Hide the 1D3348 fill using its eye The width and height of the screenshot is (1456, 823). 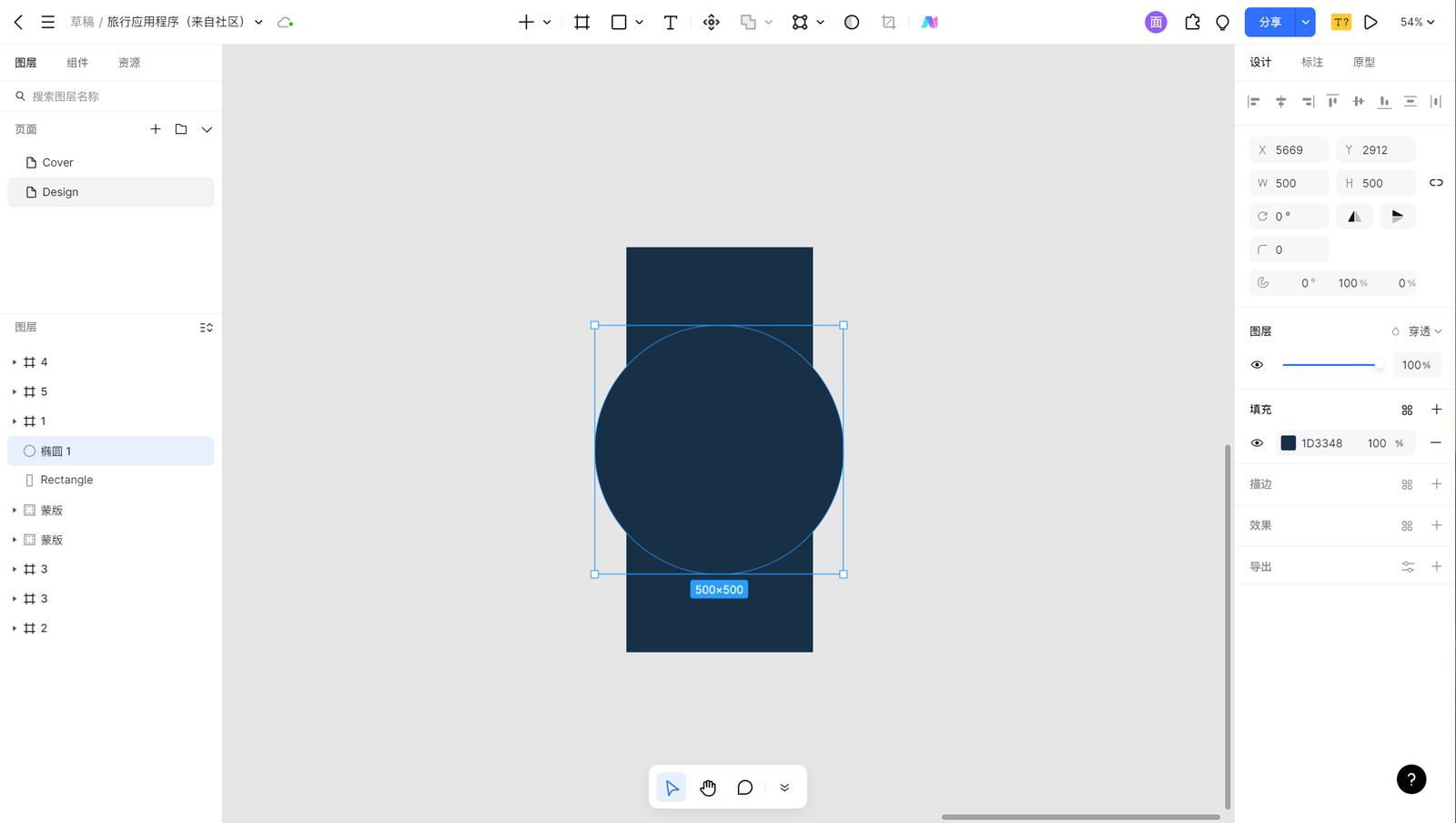click(1258, 443)
